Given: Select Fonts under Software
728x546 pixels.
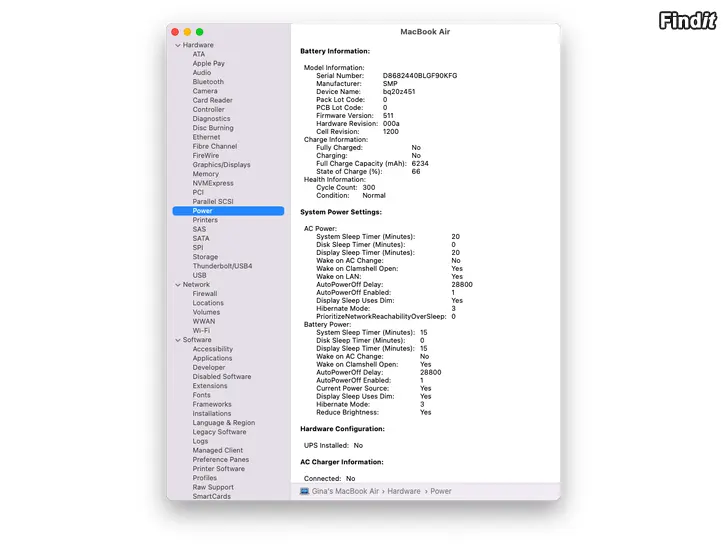Looking at the screenshot, I should pyautogui.click(x=202, y=395).
